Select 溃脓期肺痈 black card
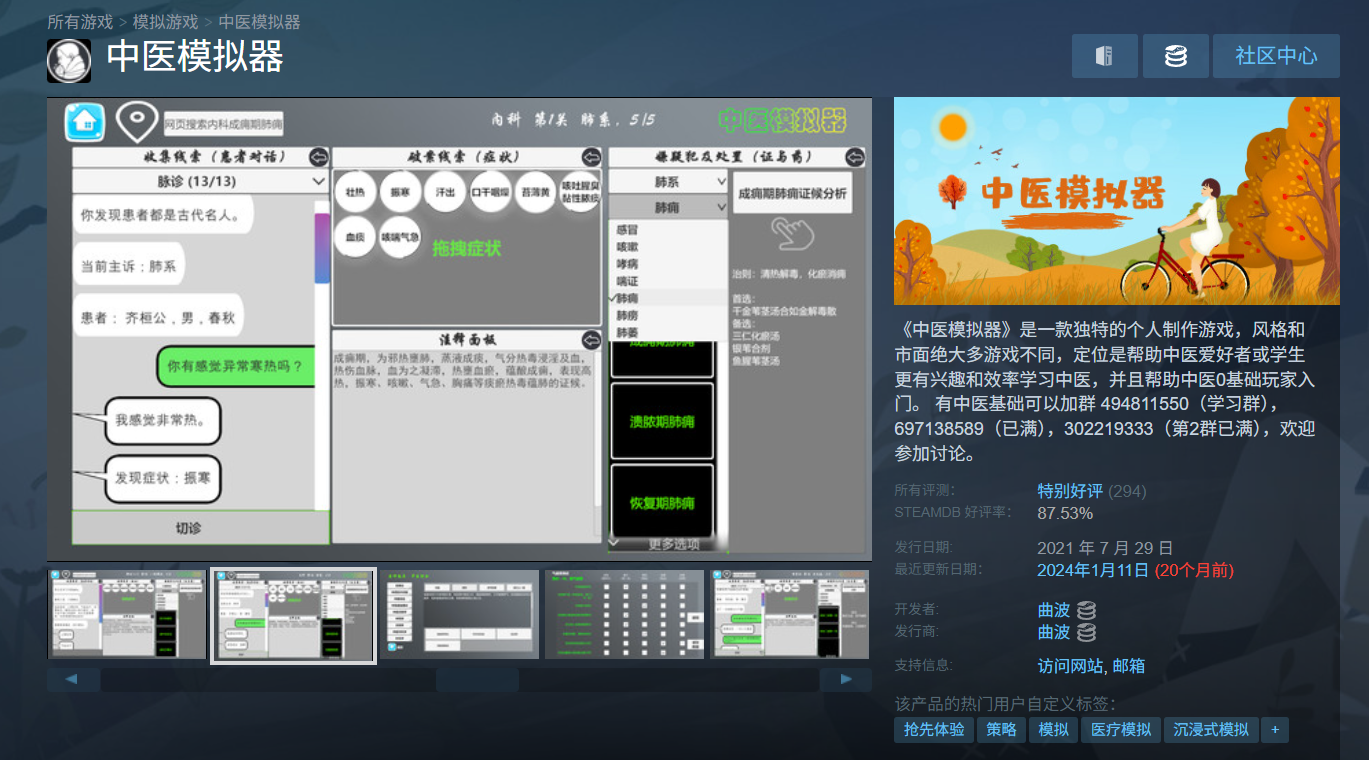 (x=662, y=421)
